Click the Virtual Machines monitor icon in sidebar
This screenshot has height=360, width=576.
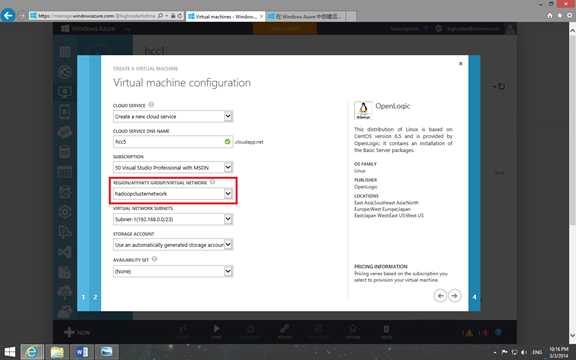[65, 92]
